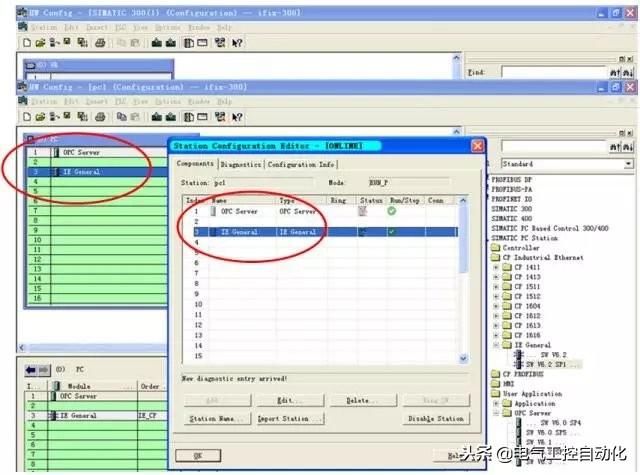
Task: Click Open icon in SIMATIC 300 window toolbar
Action: (x=40, y=42)
